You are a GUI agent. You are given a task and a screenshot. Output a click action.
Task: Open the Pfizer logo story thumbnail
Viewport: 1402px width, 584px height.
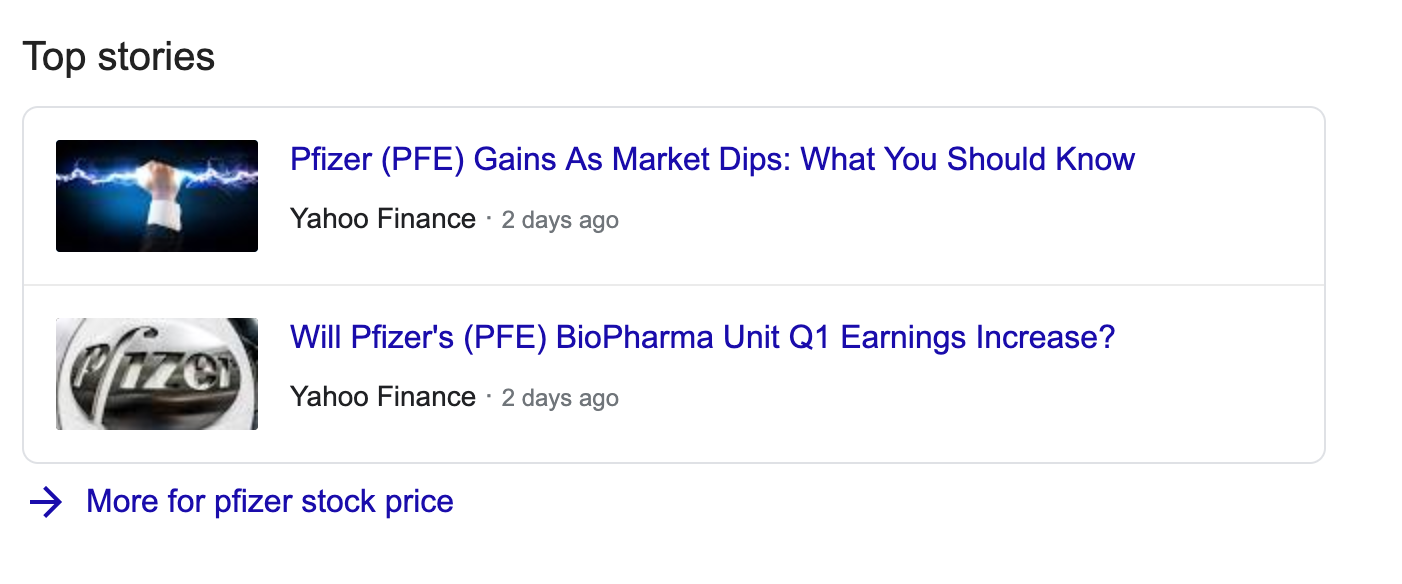(157, 374)
